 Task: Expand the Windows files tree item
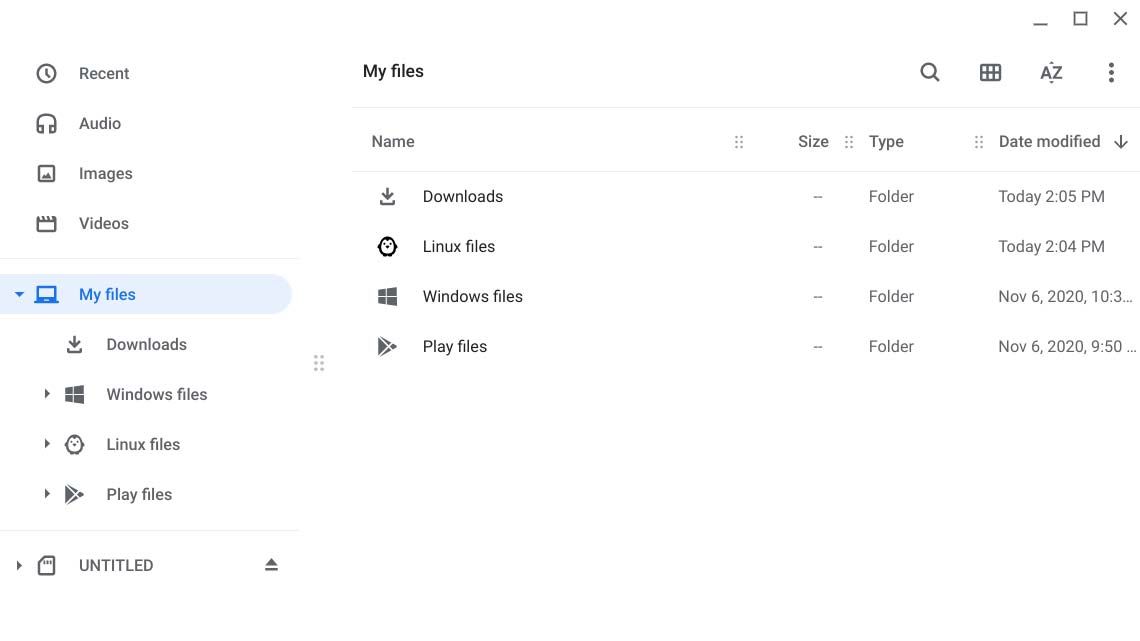[x=47, y=394]
